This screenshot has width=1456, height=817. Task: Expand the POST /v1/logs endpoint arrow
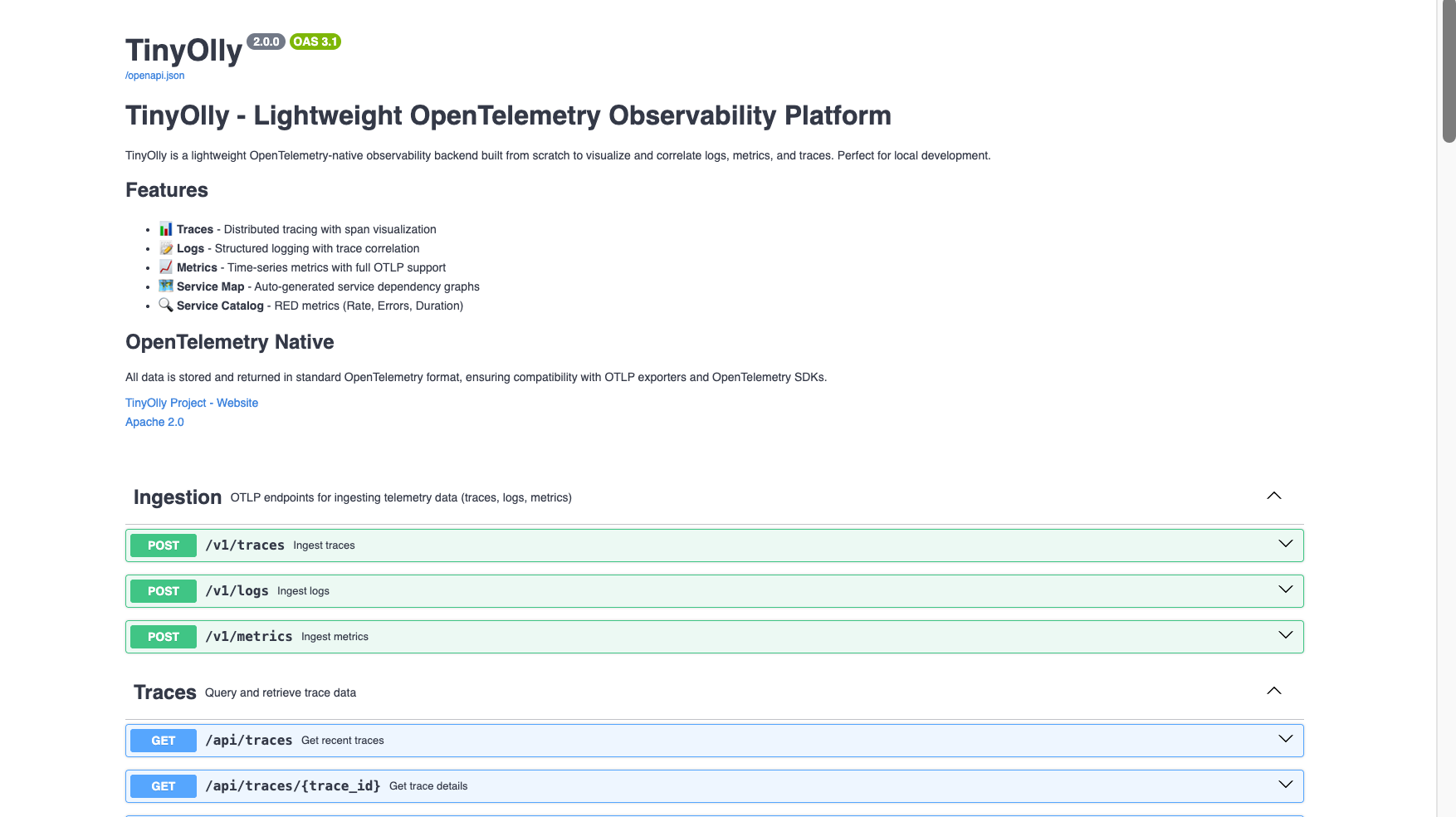[x=1285, y=590]
